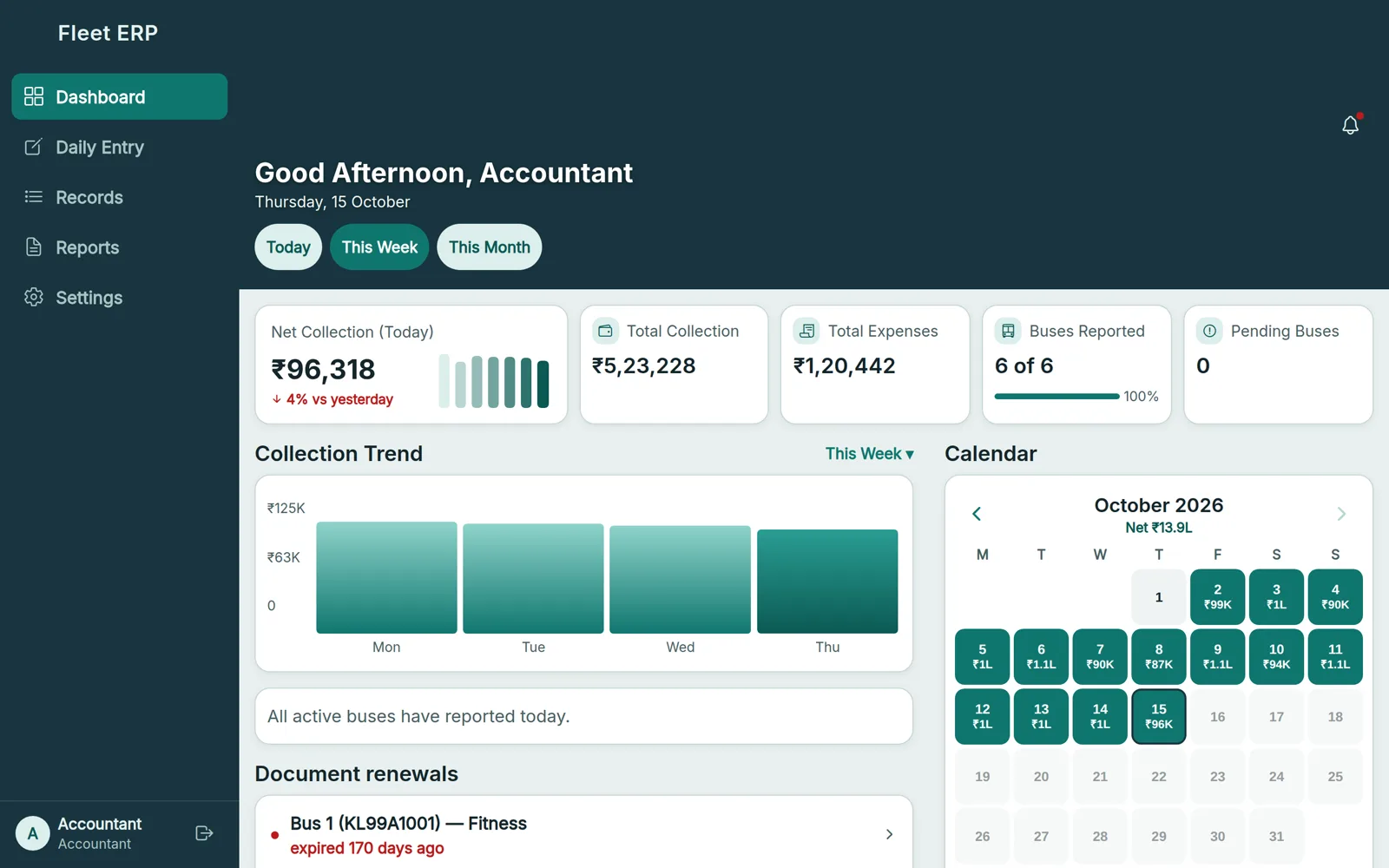Click the user avatar letter A

tap(33, 833)
